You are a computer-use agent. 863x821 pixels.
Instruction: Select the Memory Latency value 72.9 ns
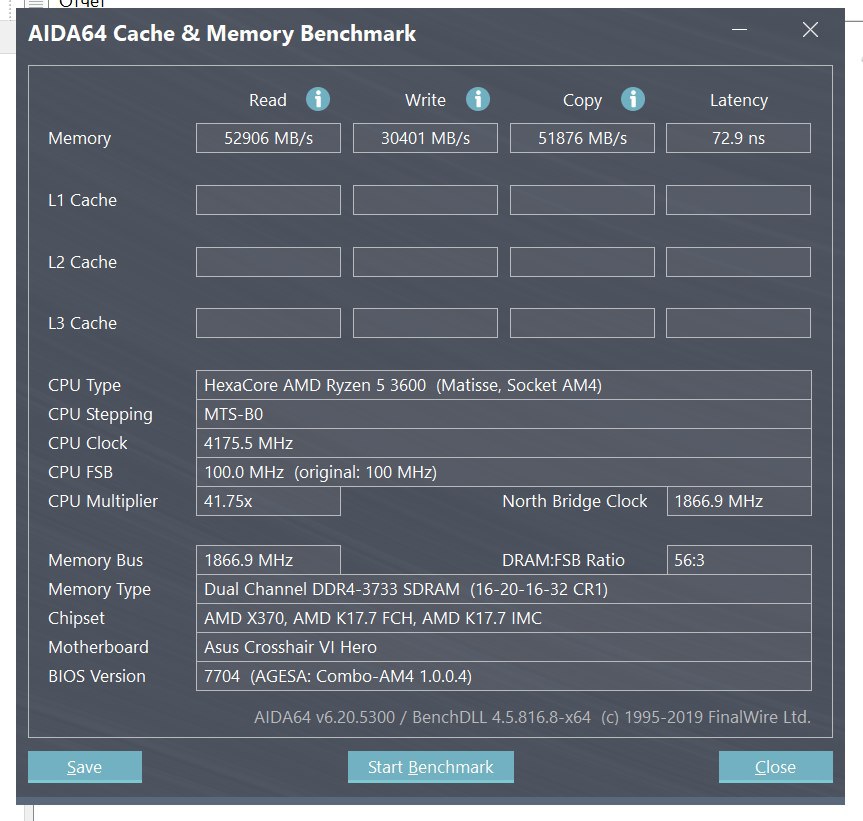[x=738, y=138]
